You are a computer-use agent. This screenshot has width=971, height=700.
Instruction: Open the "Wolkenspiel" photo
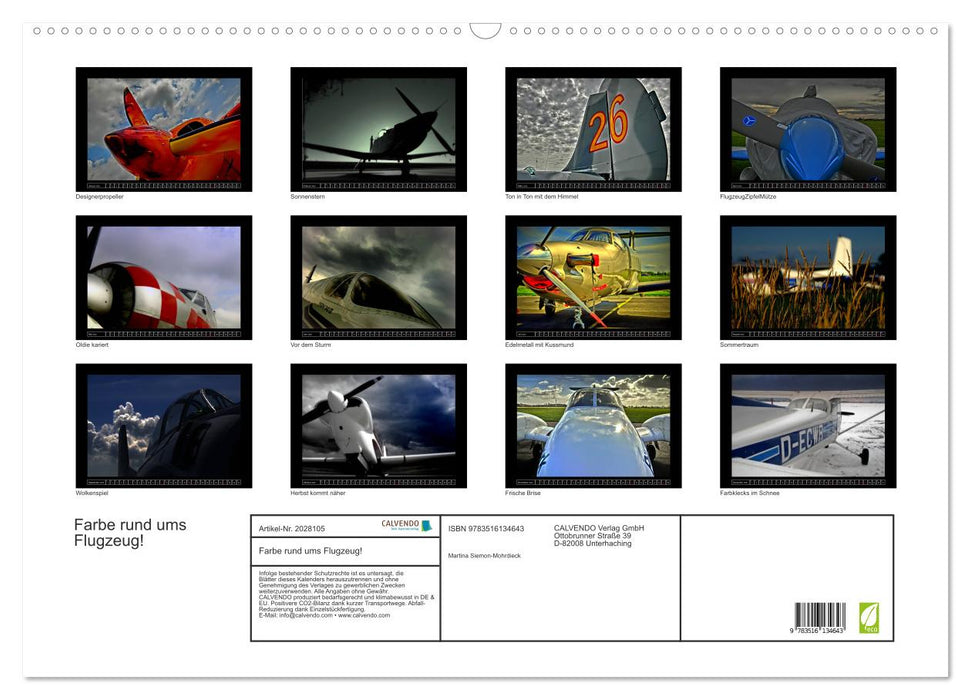(163, 425)
